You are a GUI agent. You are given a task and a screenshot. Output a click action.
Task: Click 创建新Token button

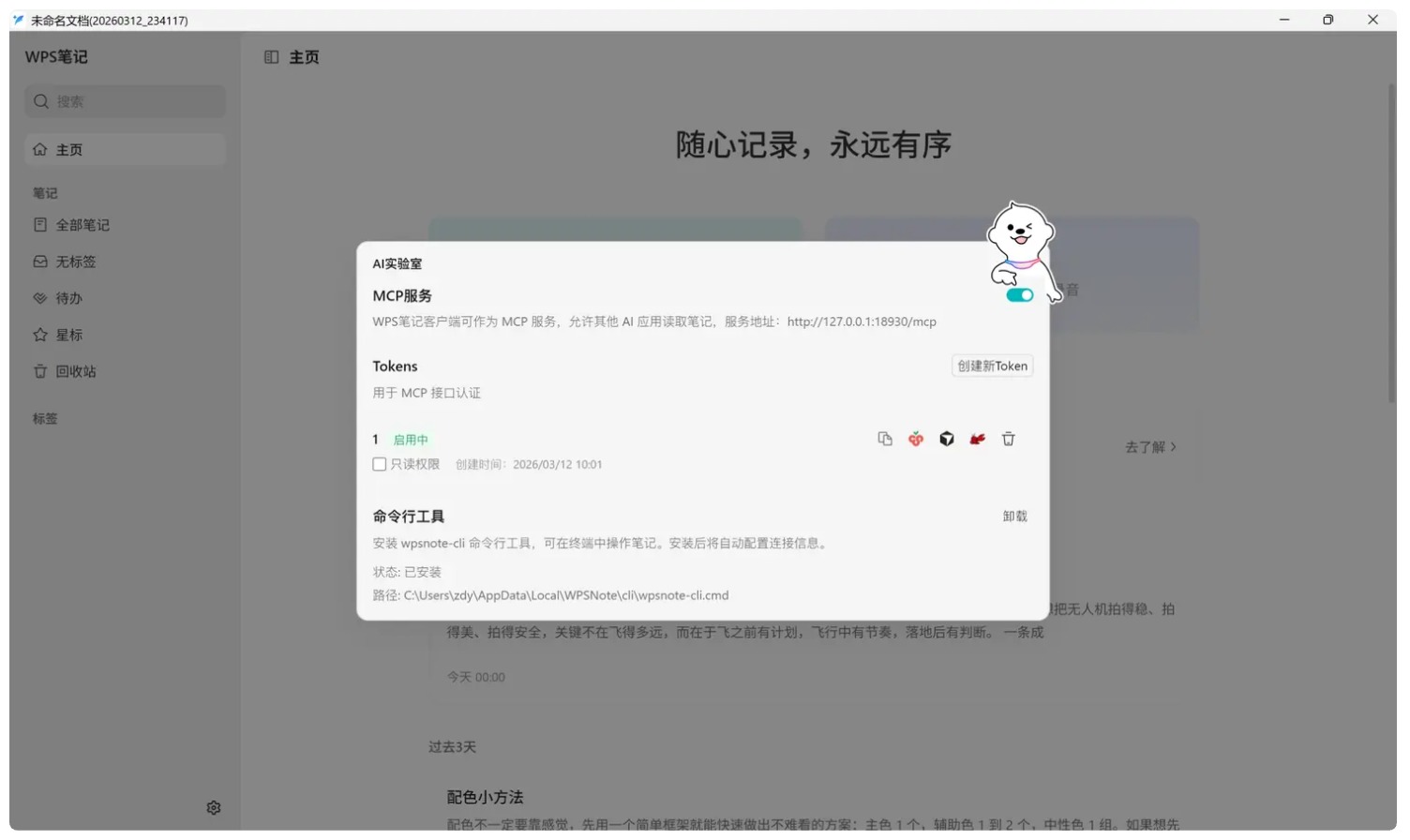[x=992, y=366]
